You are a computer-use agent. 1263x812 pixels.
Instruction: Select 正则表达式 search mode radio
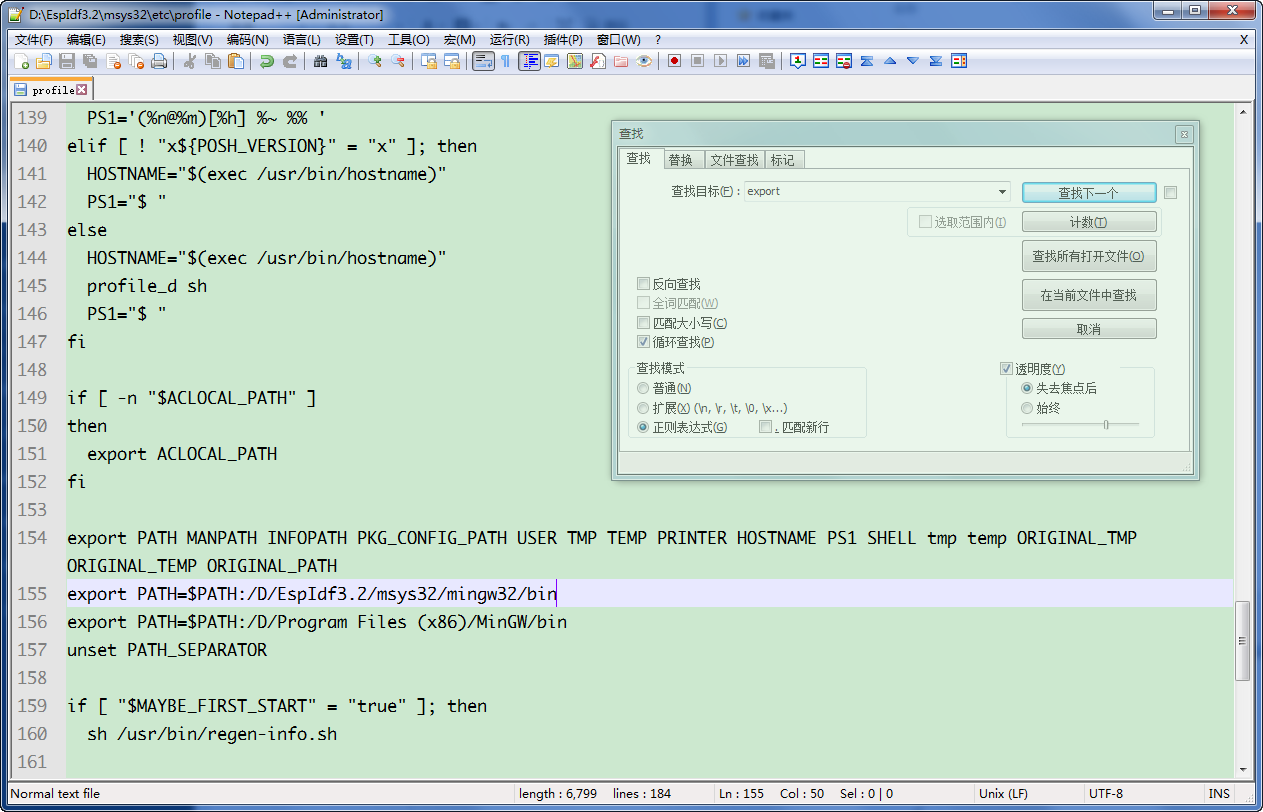(643, 427)
